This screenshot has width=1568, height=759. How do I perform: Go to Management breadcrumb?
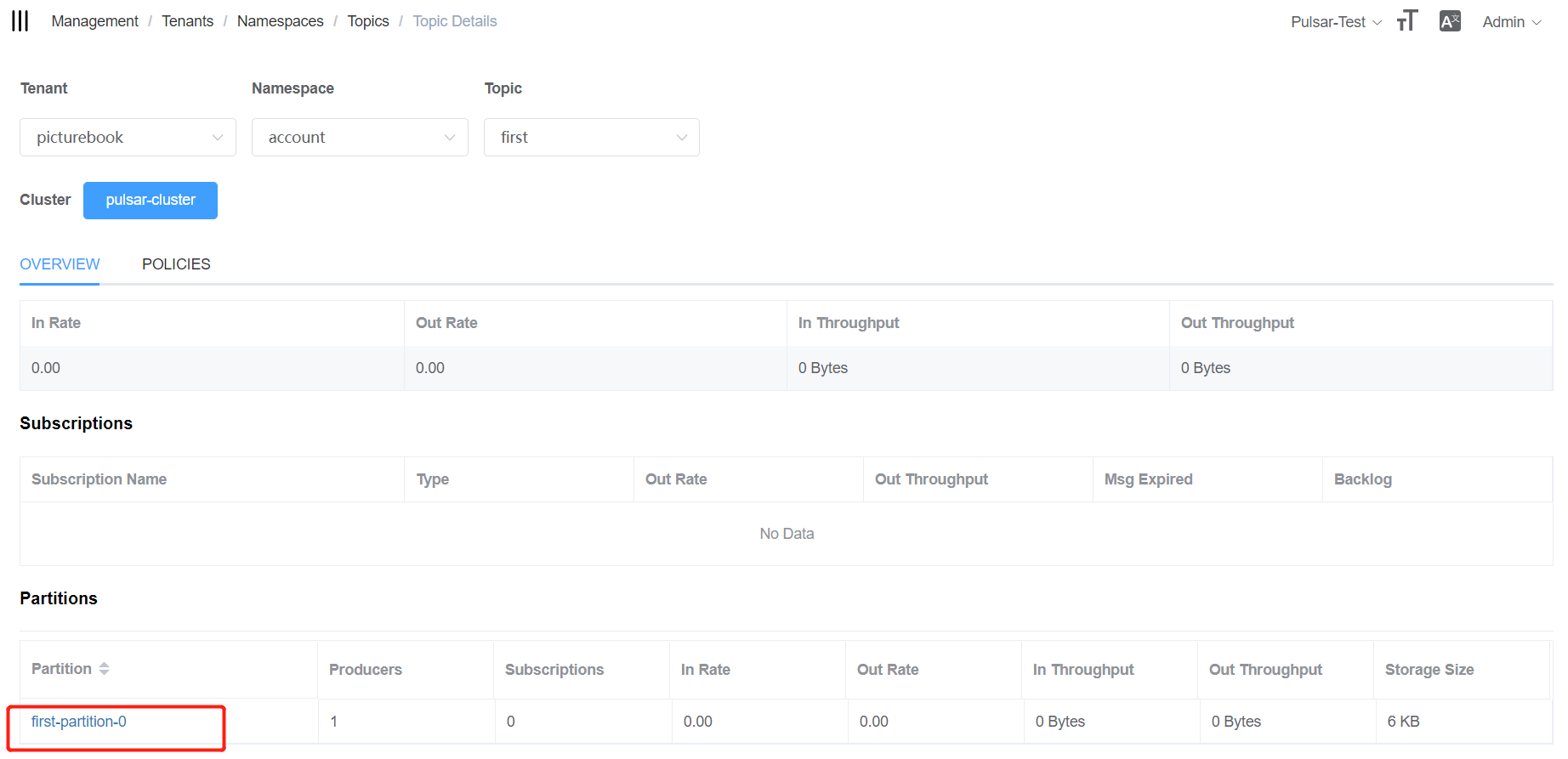[x=95, y=21]
